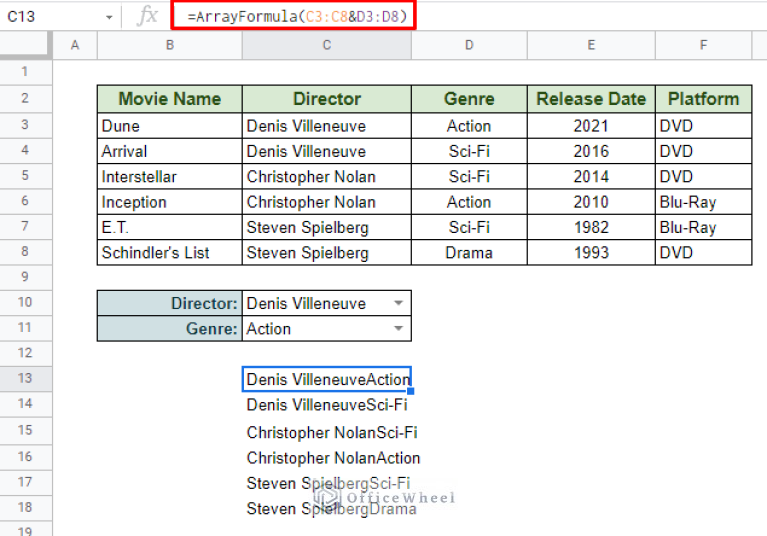Open the Name Box dropdown arrow
The height and width of the screenshot is (536, 767).
[108, 17]
